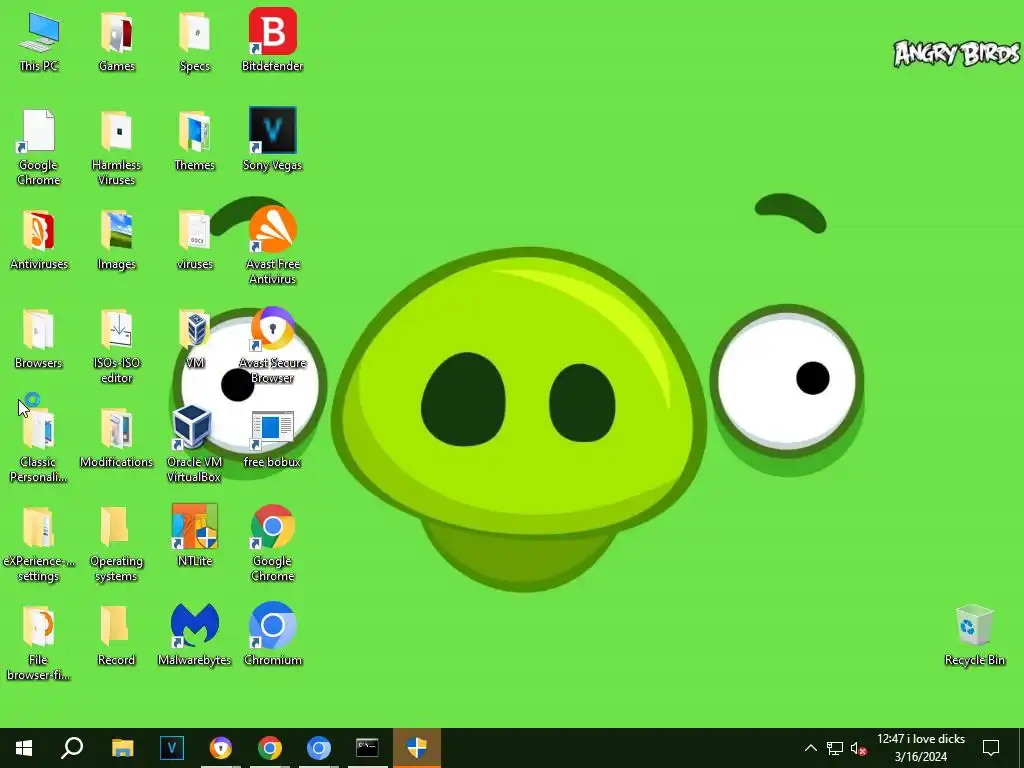Open the Browsers folder

coord(38,338)
